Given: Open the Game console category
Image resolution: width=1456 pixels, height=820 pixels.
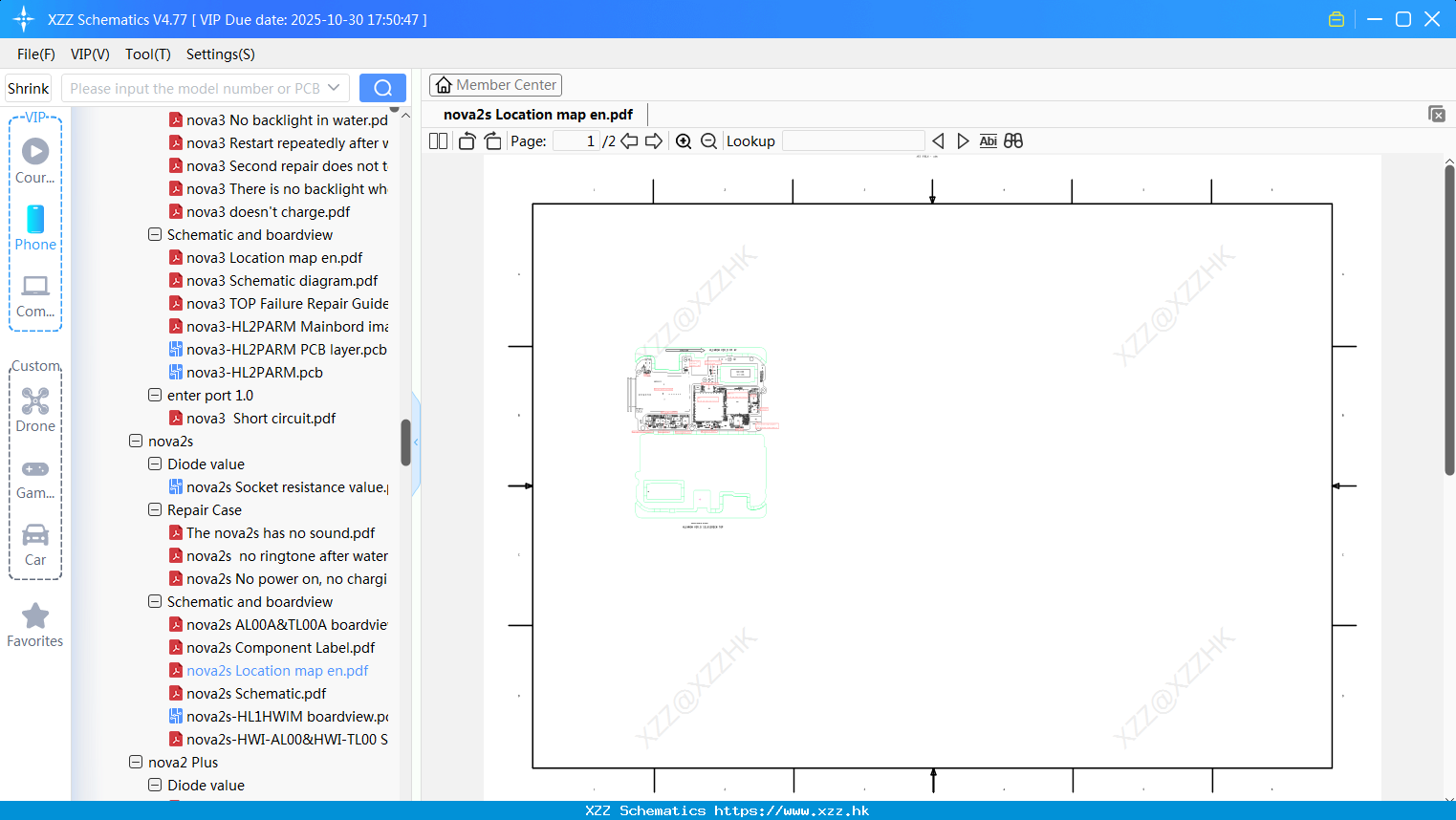Looking at the screenshot, I should coord(35,478).
